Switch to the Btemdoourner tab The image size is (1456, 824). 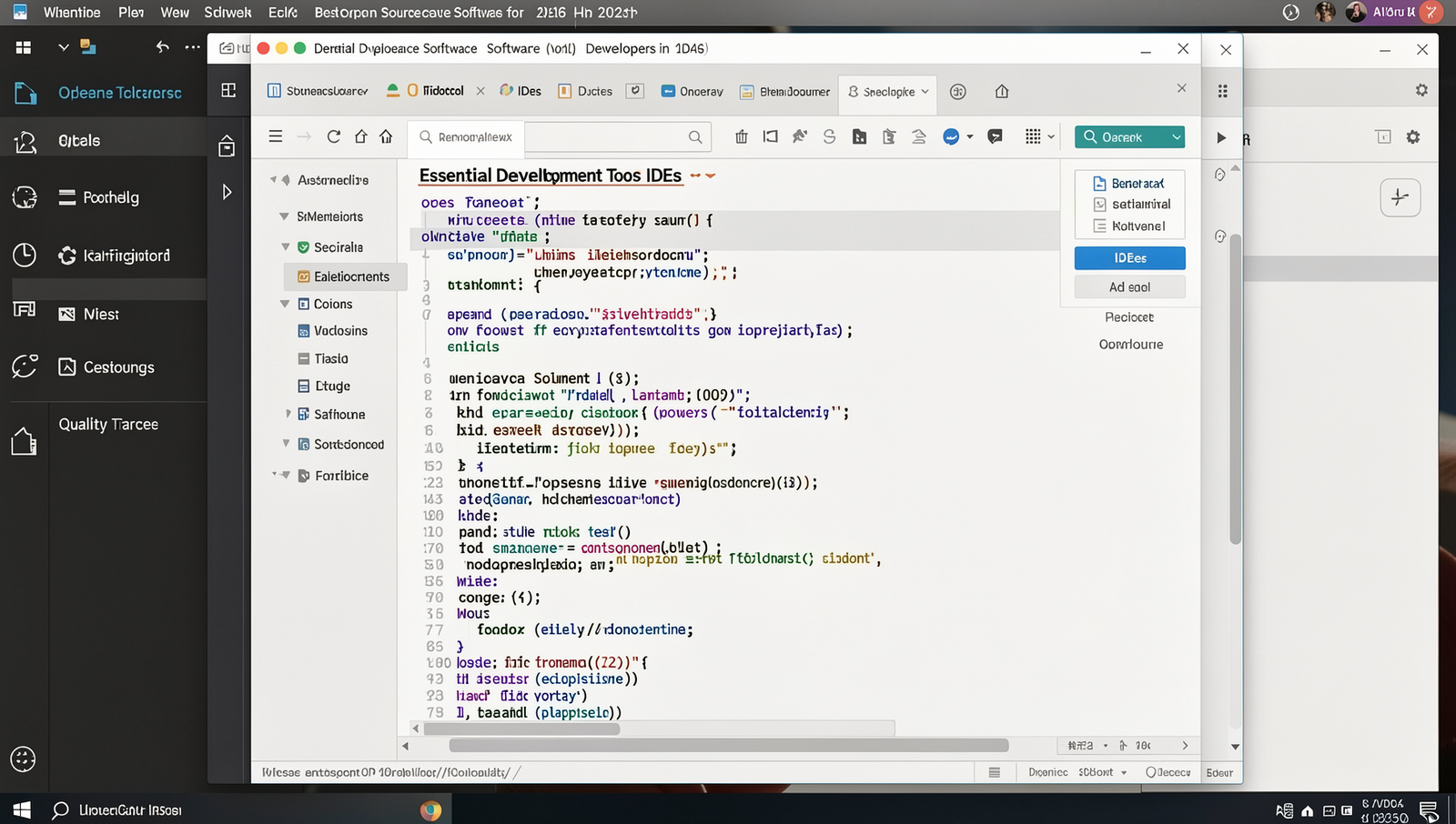click(x=785, y=91)
